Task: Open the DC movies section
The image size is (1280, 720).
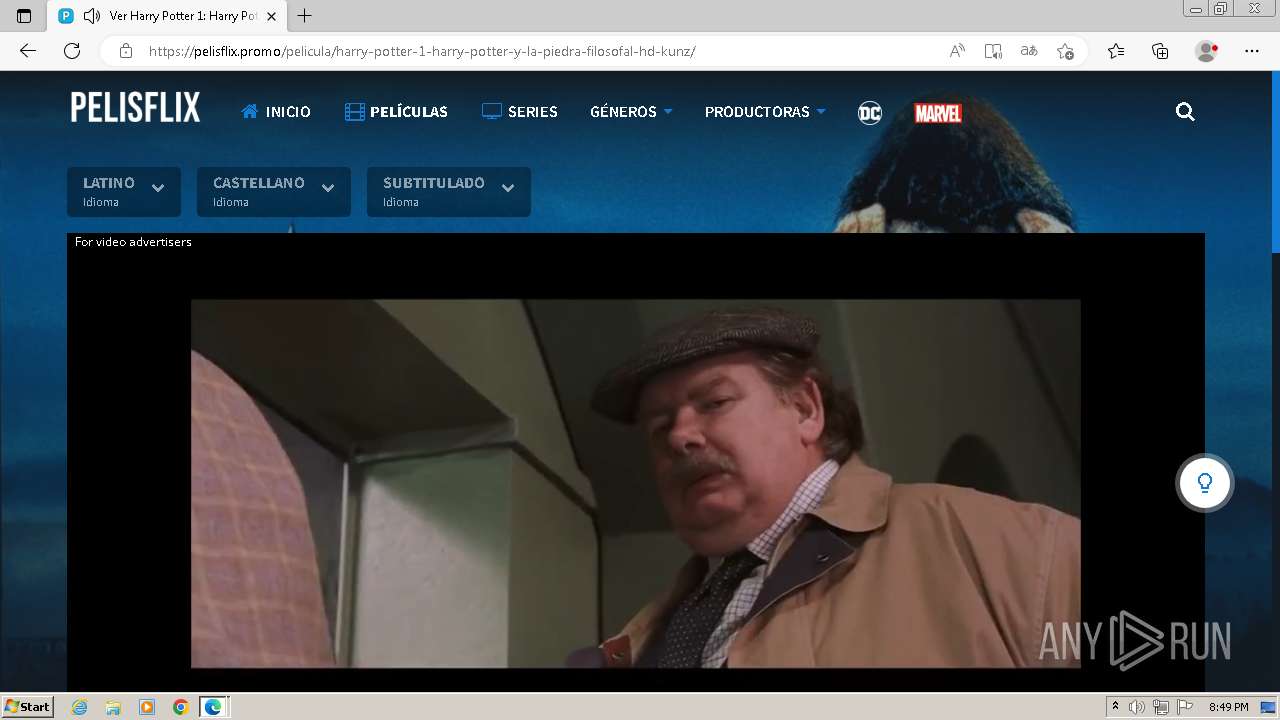Action: pos(870,113)
